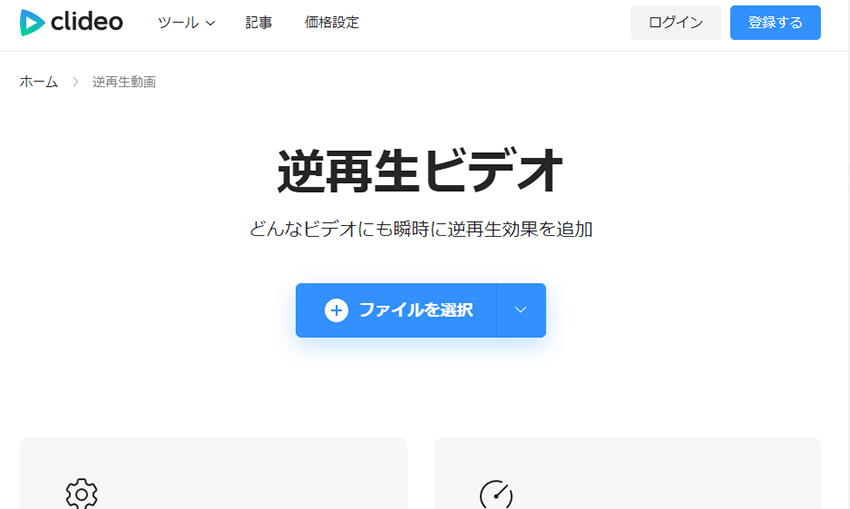Click the 逆再生ビデオ heading
The width and height of the screenshot is (850, 509).
click(421, 171)
